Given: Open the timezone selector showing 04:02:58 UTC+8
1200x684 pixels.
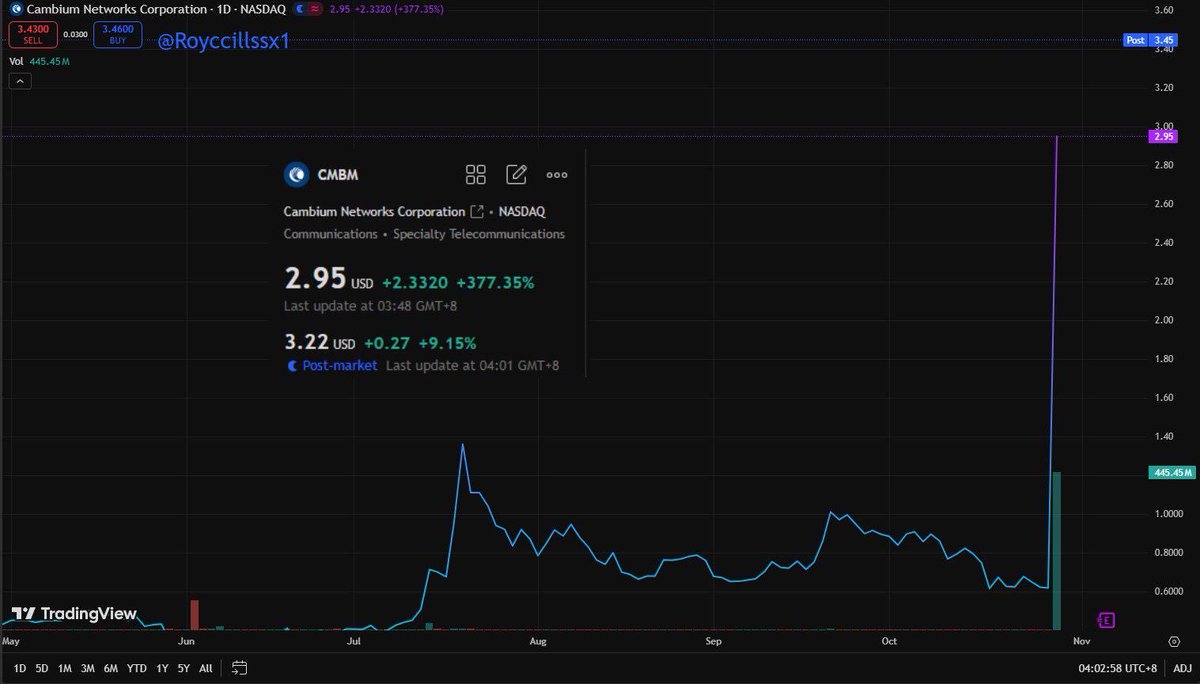Looking at the screenshot, I should [x=1116, y=667].
